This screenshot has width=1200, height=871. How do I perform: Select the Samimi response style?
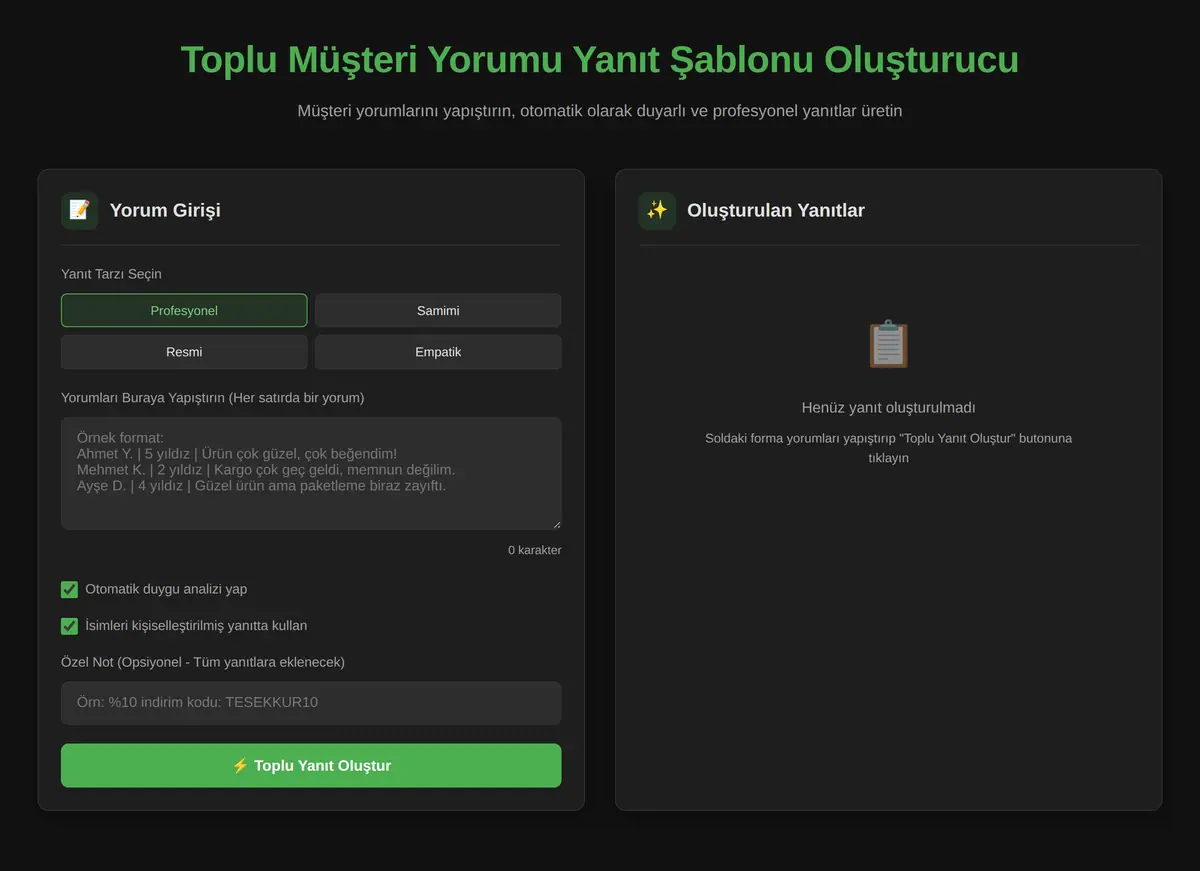(x=438, y=310)
